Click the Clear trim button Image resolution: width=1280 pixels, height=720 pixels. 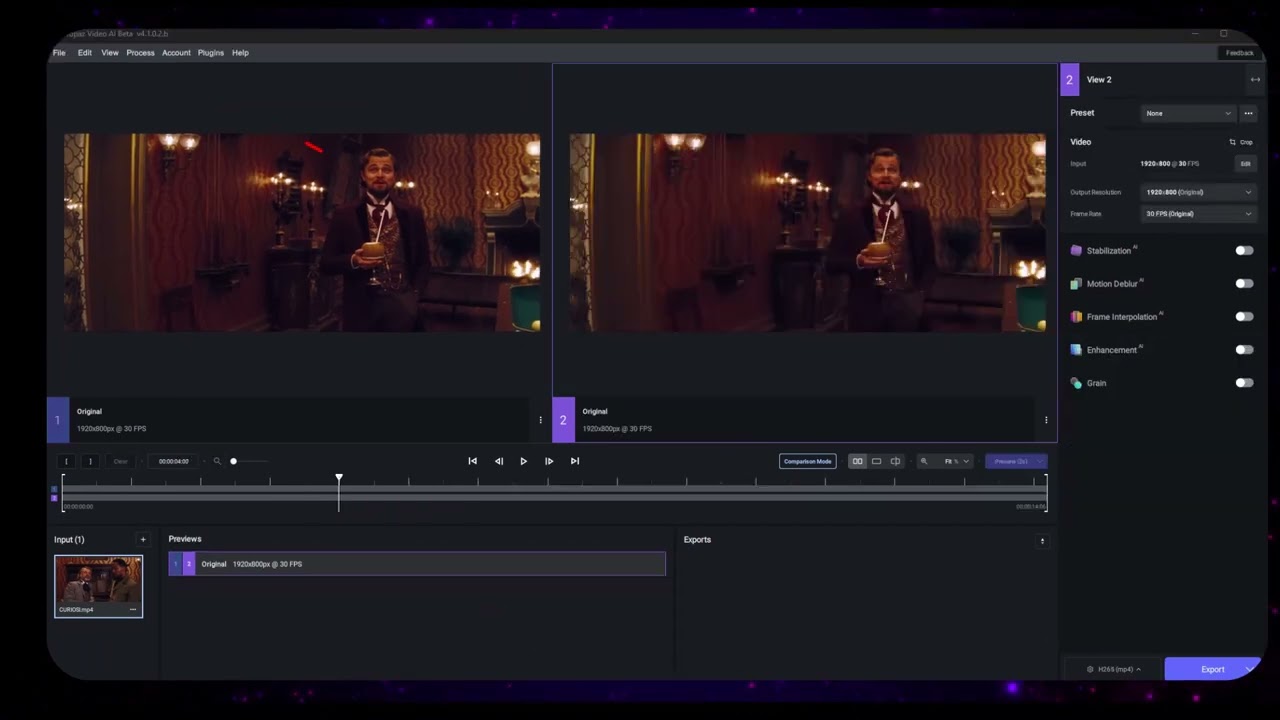(x=120, y=461)
